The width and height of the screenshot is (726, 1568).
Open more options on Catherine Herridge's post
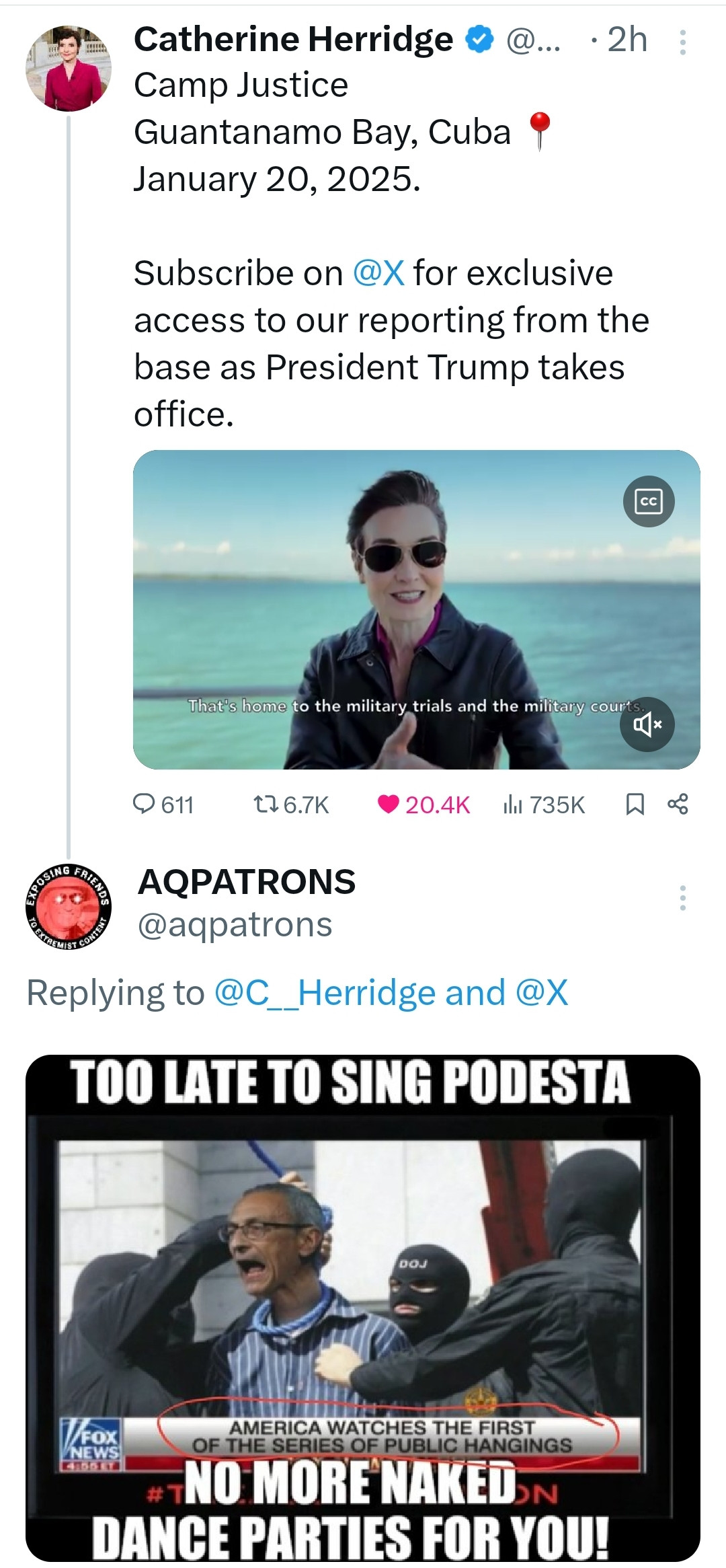click(682, 42)
